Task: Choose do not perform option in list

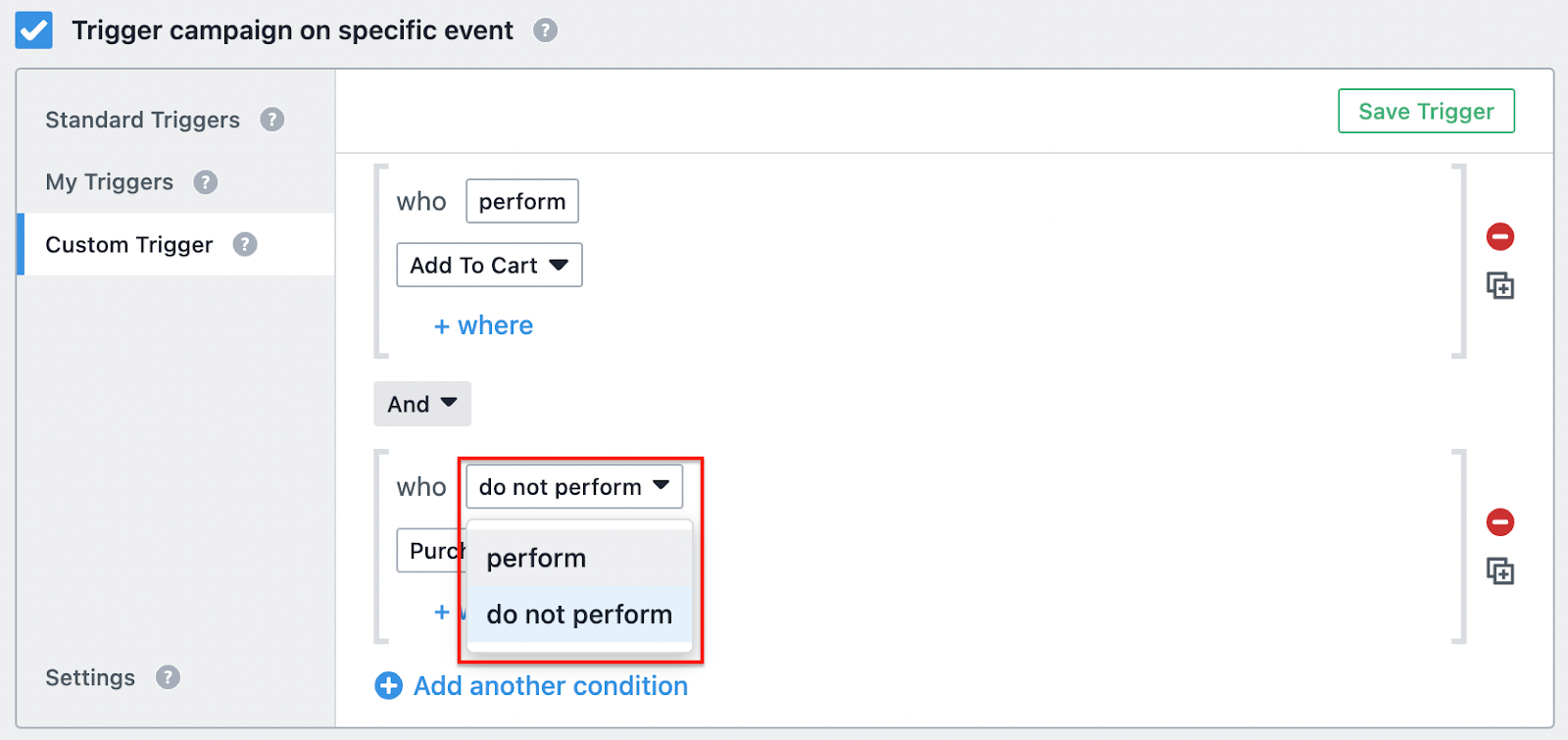Action: pyautogui.click(x=579, y=615)
